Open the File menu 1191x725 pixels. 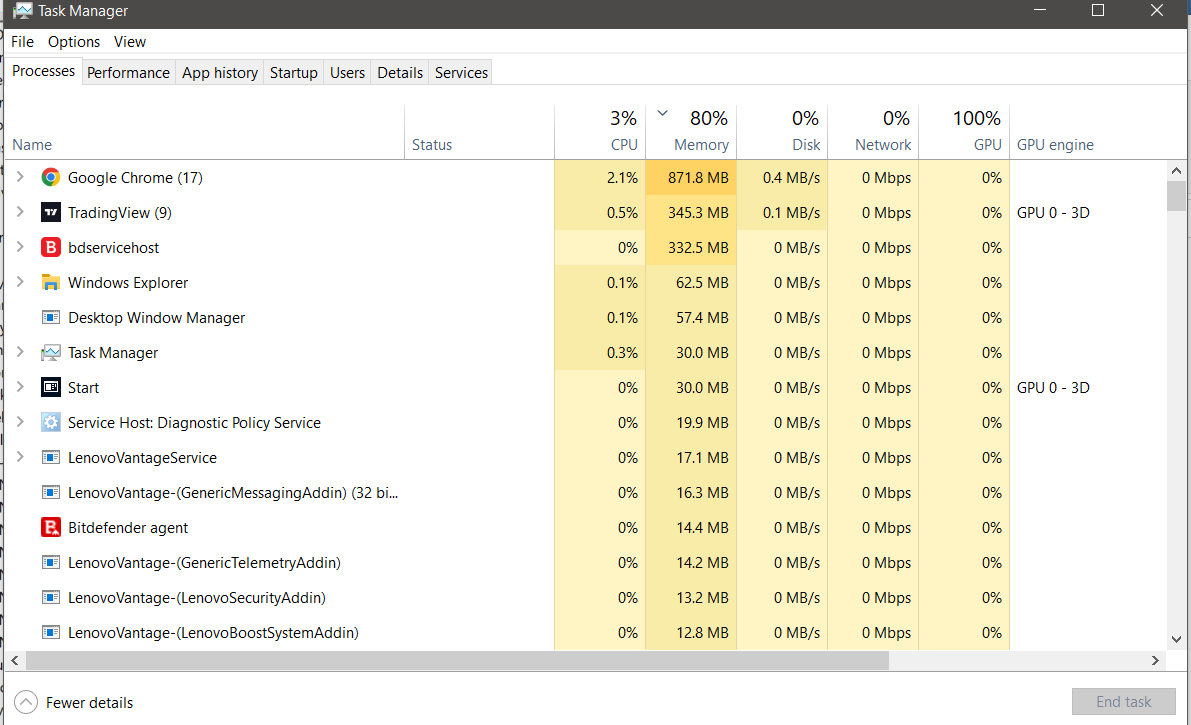coord(23,42)
